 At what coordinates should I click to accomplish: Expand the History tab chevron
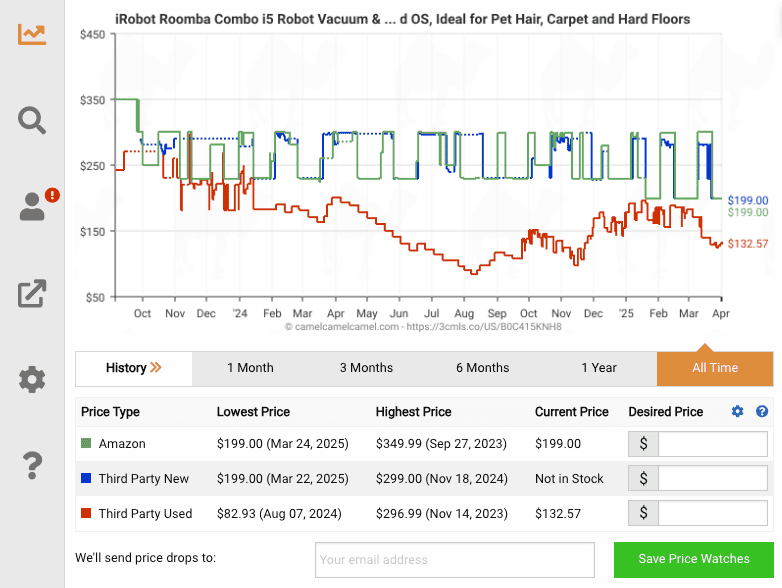coord(156,368)
